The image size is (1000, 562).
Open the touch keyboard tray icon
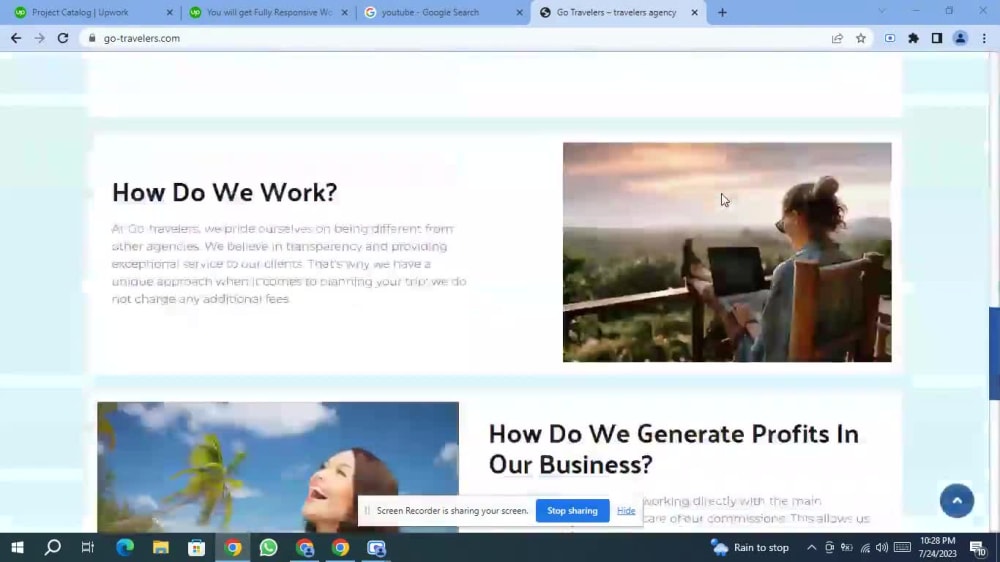(x=902, y=547)
